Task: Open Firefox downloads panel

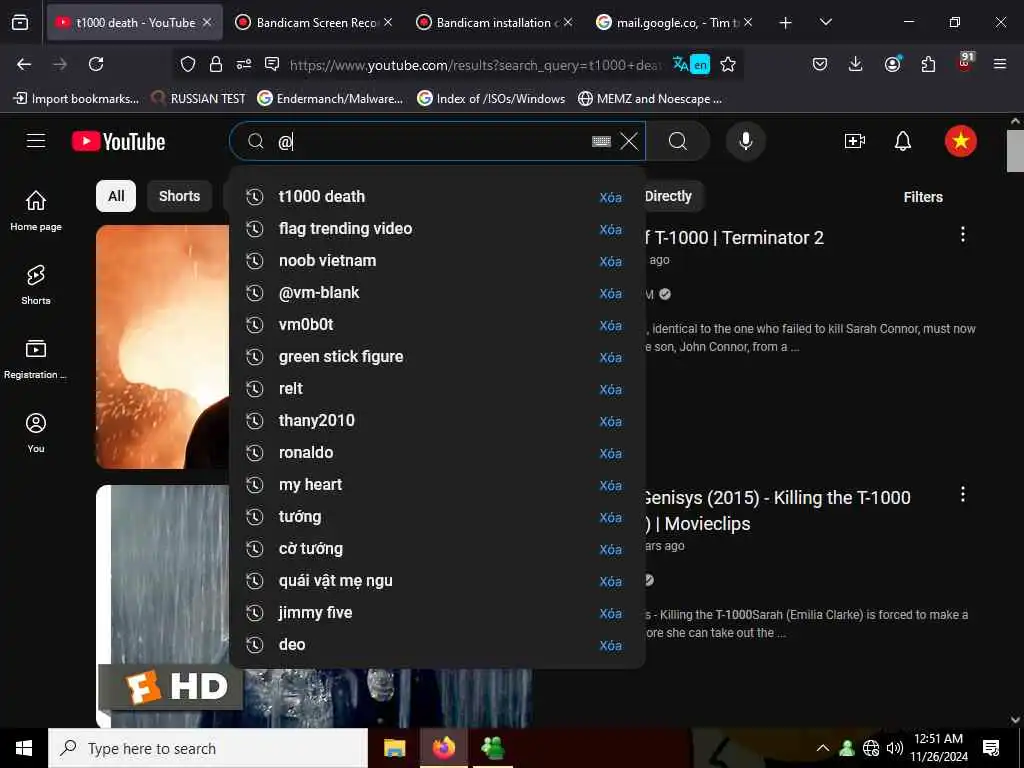Action: point(856,64)
